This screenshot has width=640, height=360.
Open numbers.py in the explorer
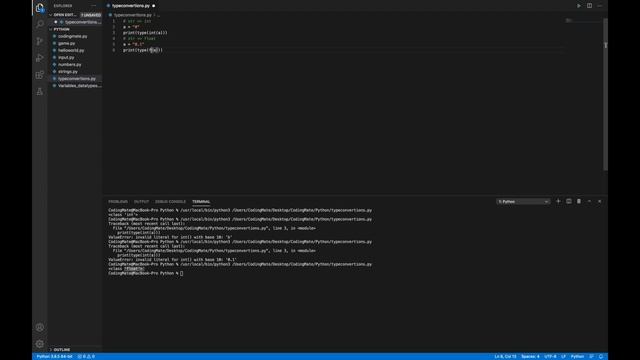click(70, 64)
